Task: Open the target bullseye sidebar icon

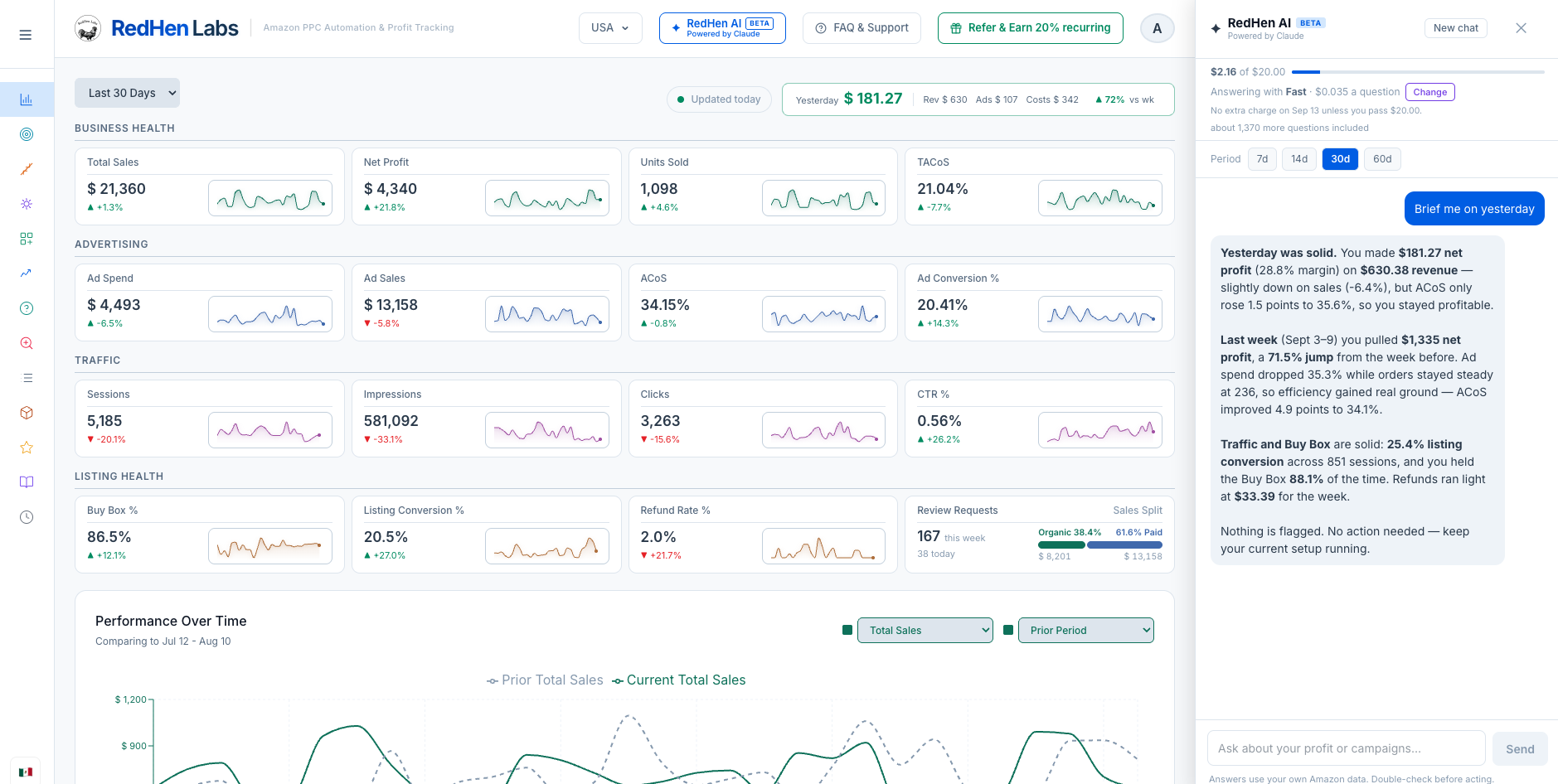Action: (x=27, y=134)
